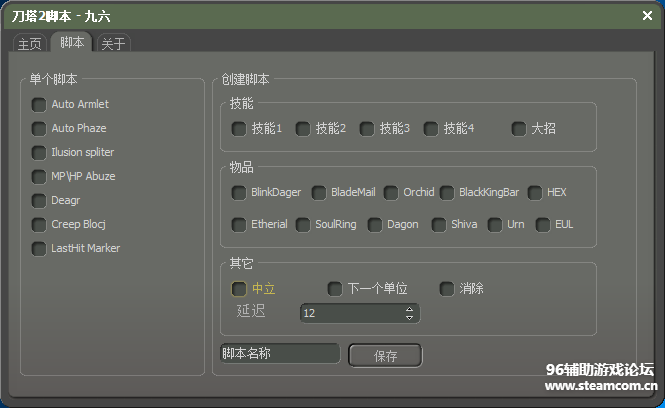This screenshot has height=408, width=665.
Task: Toggle the Creep Blocj checkbox
Action: coord(39,224)
